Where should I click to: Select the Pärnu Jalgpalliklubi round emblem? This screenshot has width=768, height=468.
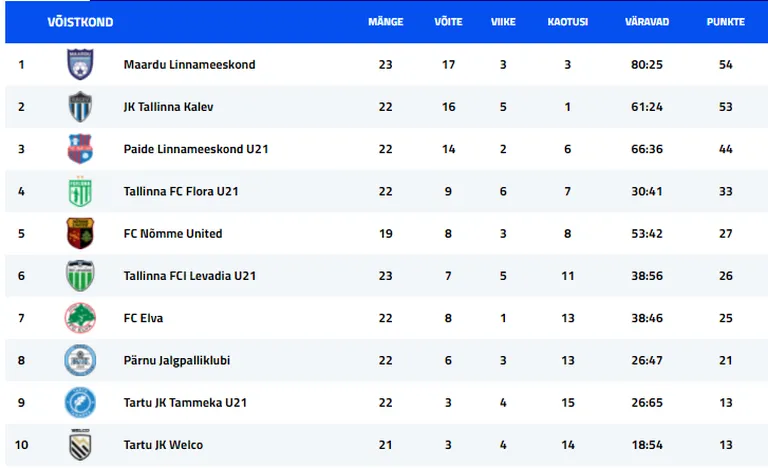click(80, 360)
